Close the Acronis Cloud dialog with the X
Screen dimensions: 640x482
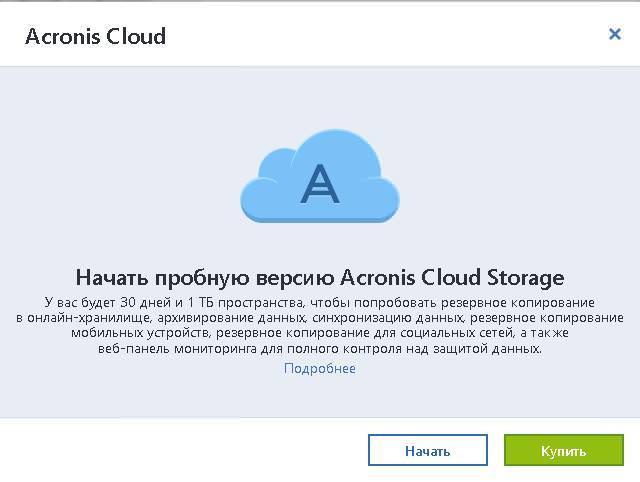[x=615, y=34]
